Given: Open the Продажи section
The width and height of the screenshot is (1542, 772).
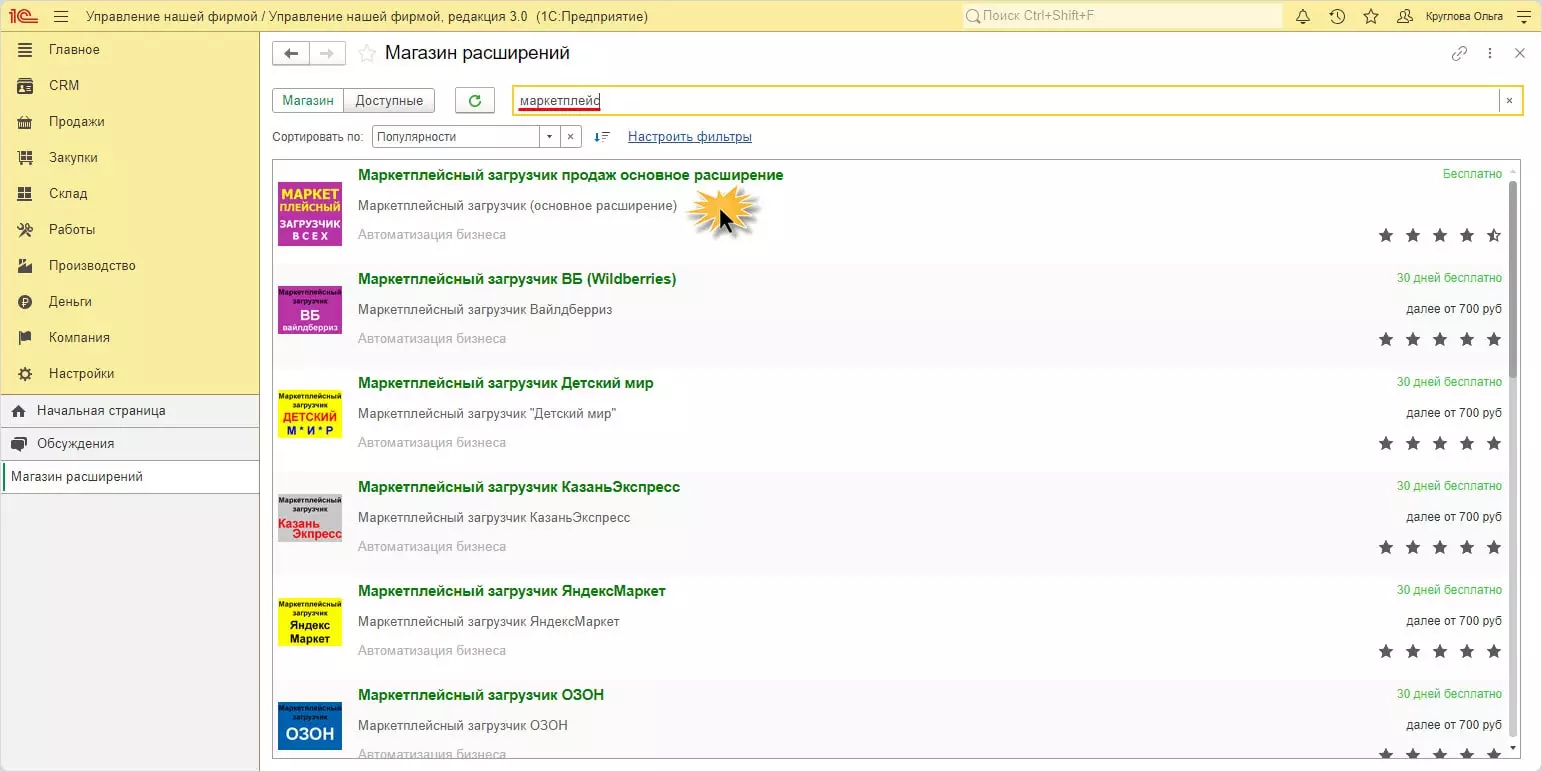Looking at the screenshot, I should coord(129,122).
